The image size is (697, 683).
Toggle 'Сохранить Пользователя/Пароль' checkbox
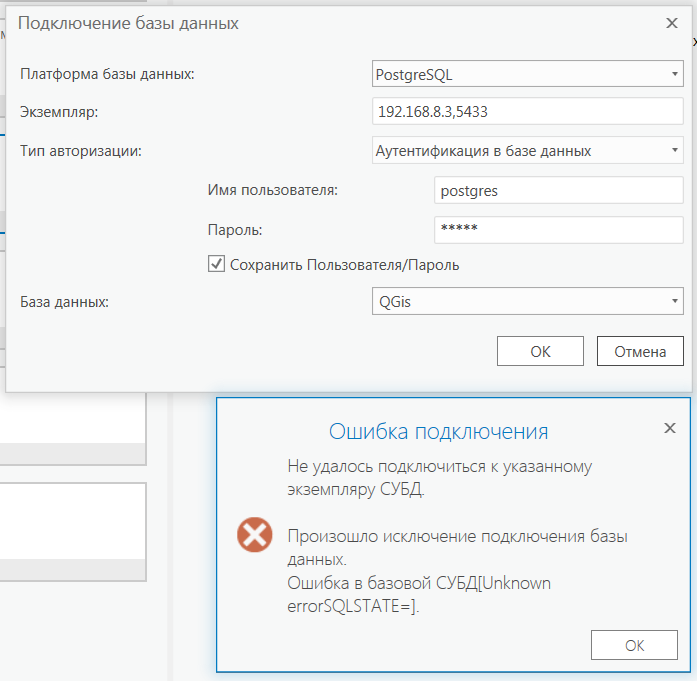click(x=216, y=264)
